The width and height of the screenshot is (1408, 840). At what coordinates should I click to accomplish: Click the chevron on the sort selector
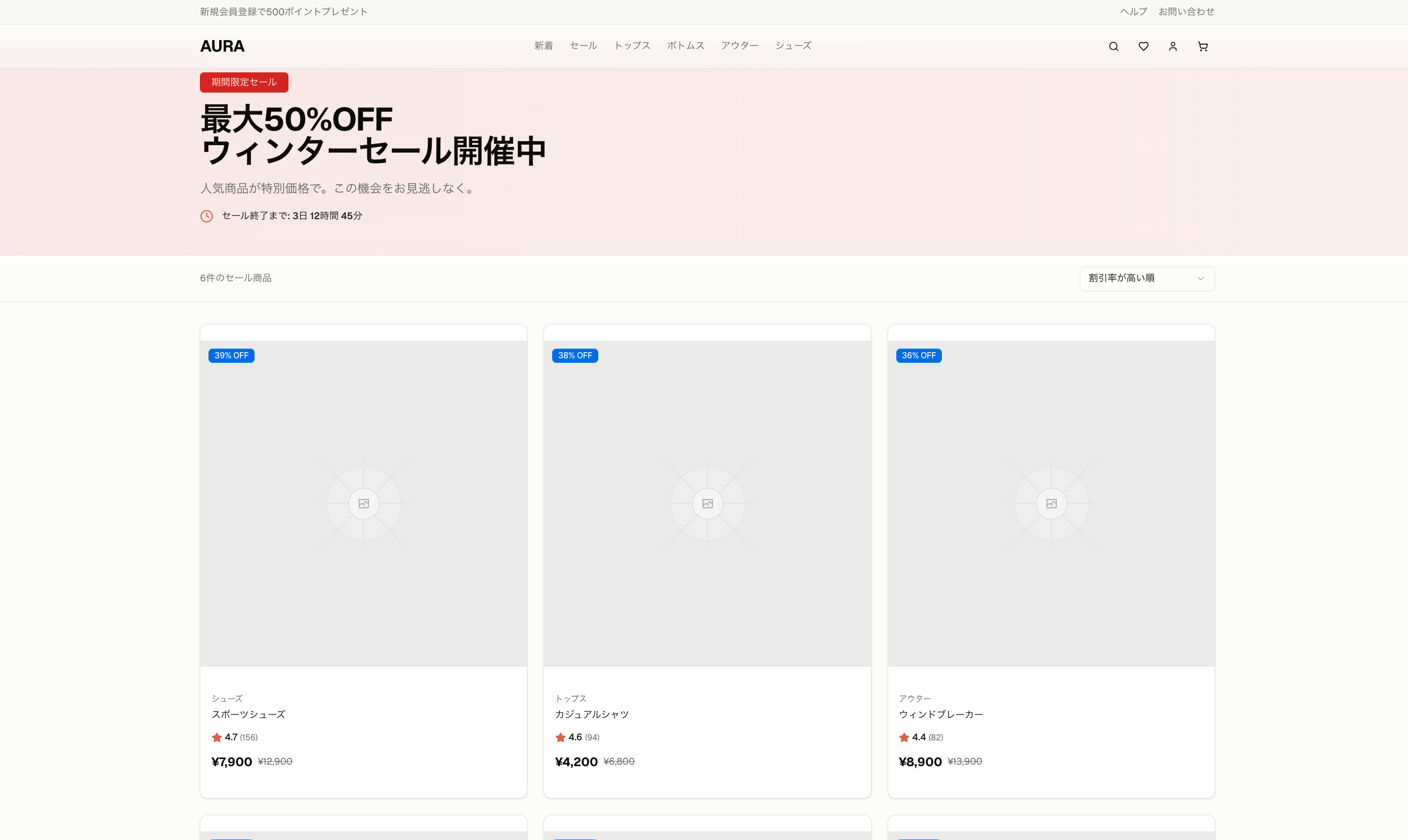click(x=1200, y=278)
